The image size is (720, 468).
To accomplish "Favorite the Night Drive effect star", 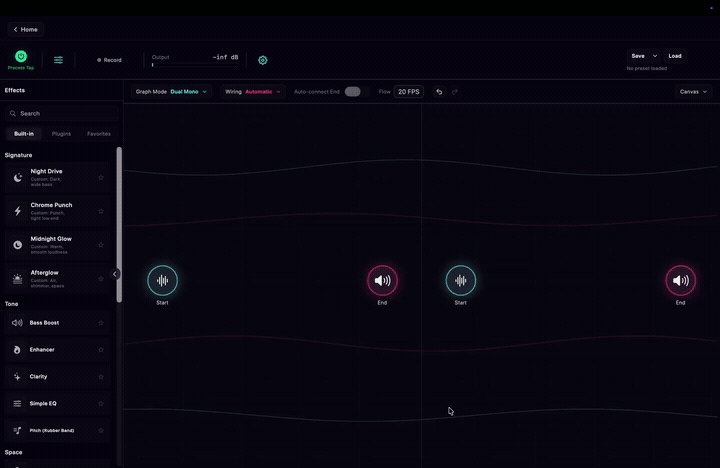I will (101, 178).
